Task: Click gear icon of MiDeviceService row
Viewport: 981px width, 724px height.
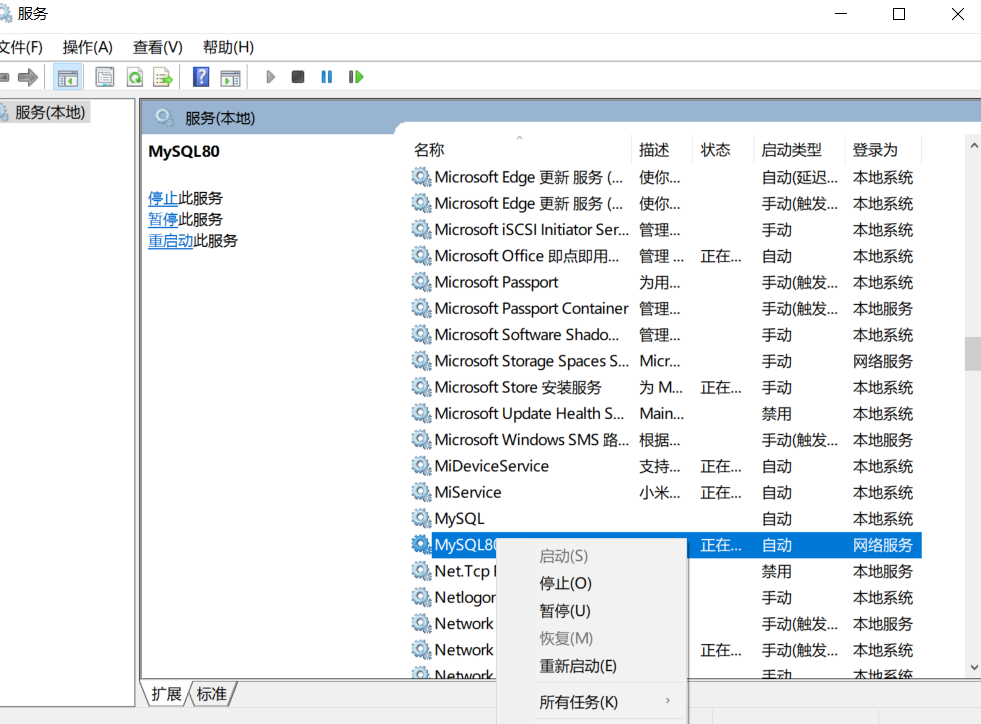Action: 421,466
